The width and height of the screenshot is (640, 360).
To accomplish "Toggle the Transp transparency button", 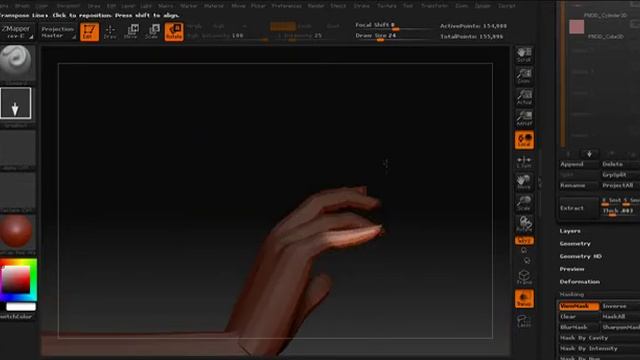I will pos(524,299).
